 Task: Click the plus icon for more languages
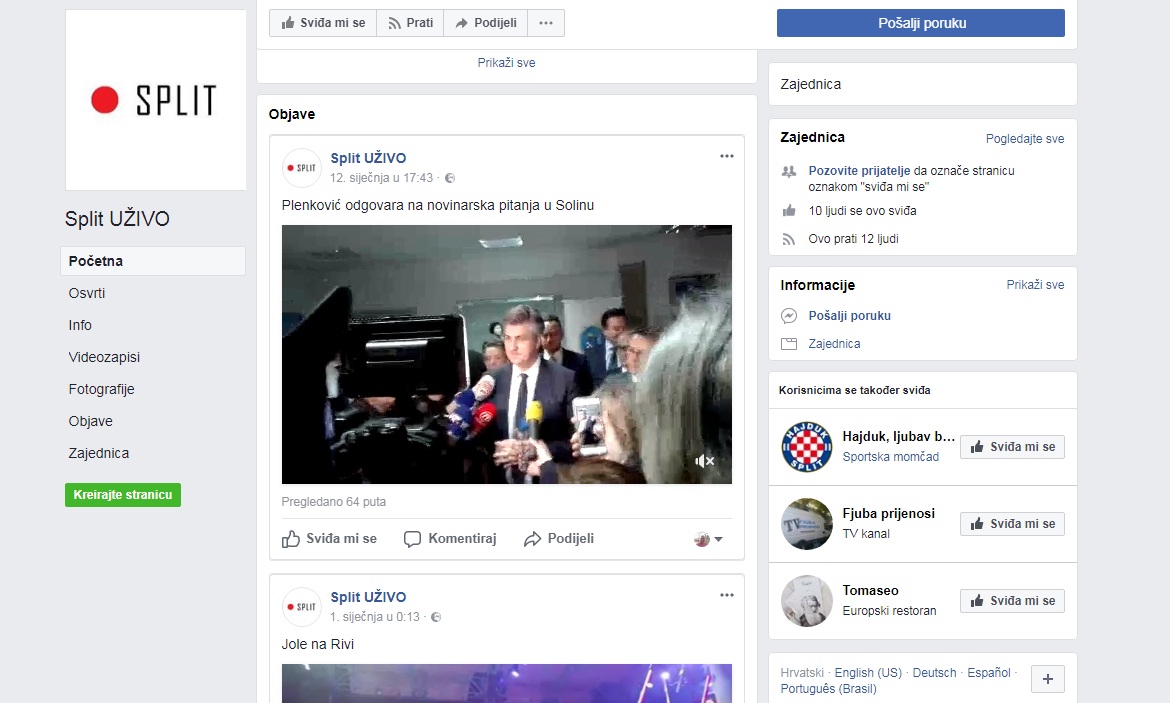(1047, 679)
